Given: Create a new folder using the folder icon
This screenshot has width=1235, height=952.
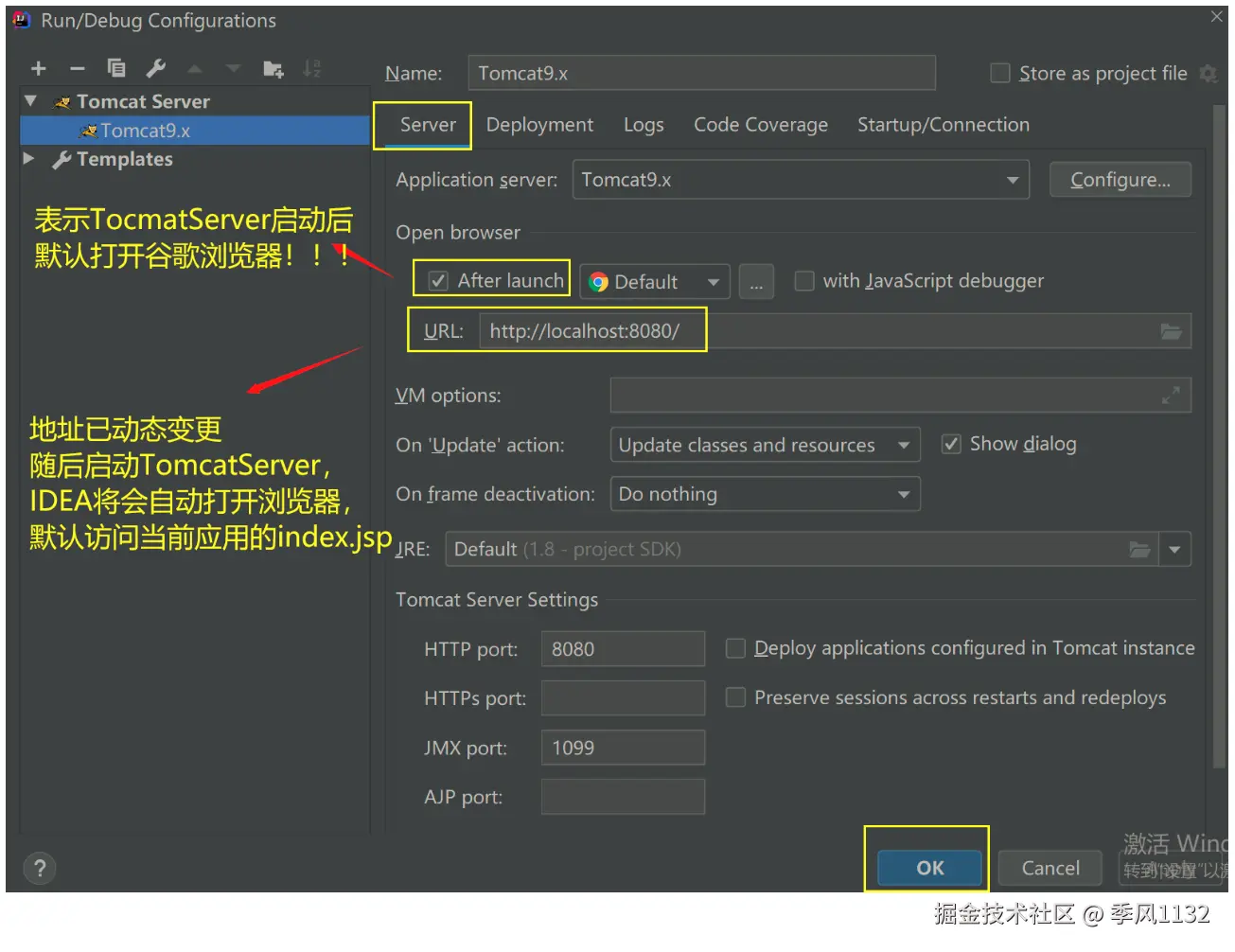Looking at the screenshot, I should click(x=273, y=68).
